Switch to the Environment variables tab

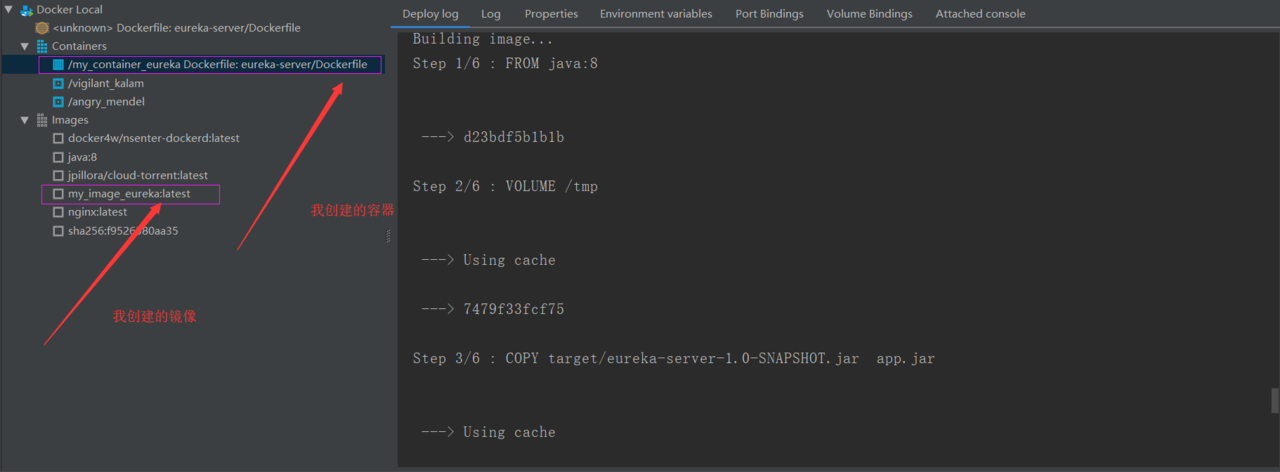(x=656, y=14)
